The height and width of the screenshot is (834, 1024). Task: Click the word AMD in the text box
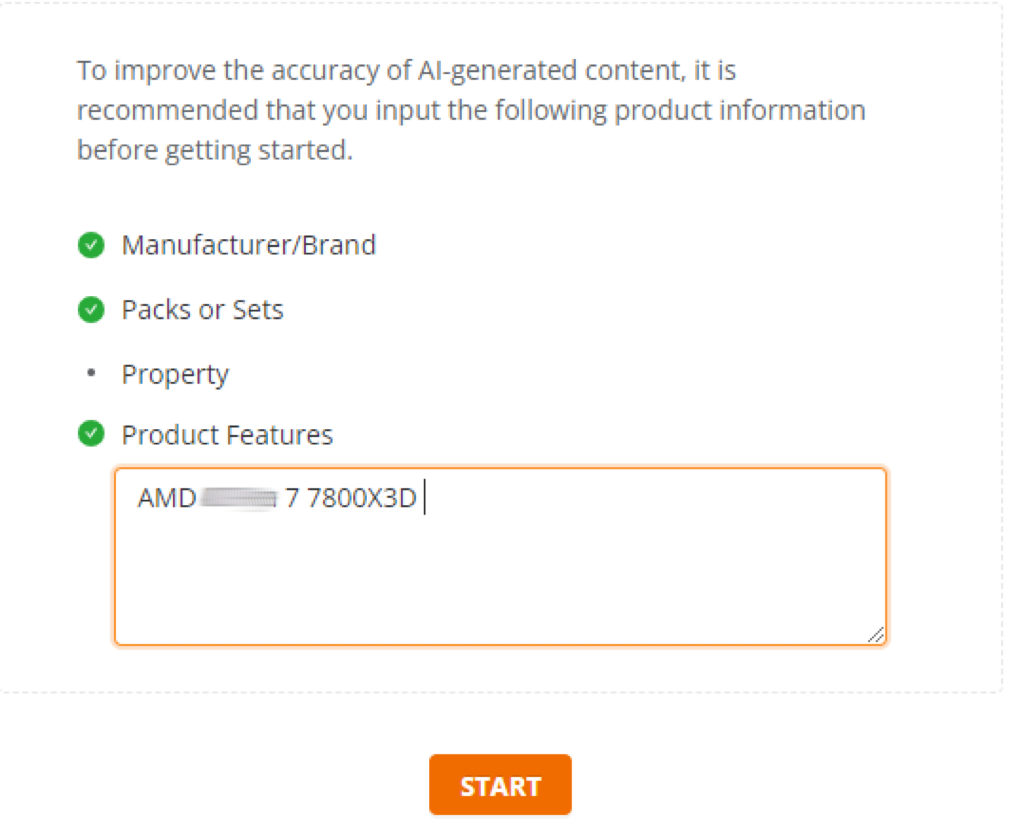pos(167,498)
